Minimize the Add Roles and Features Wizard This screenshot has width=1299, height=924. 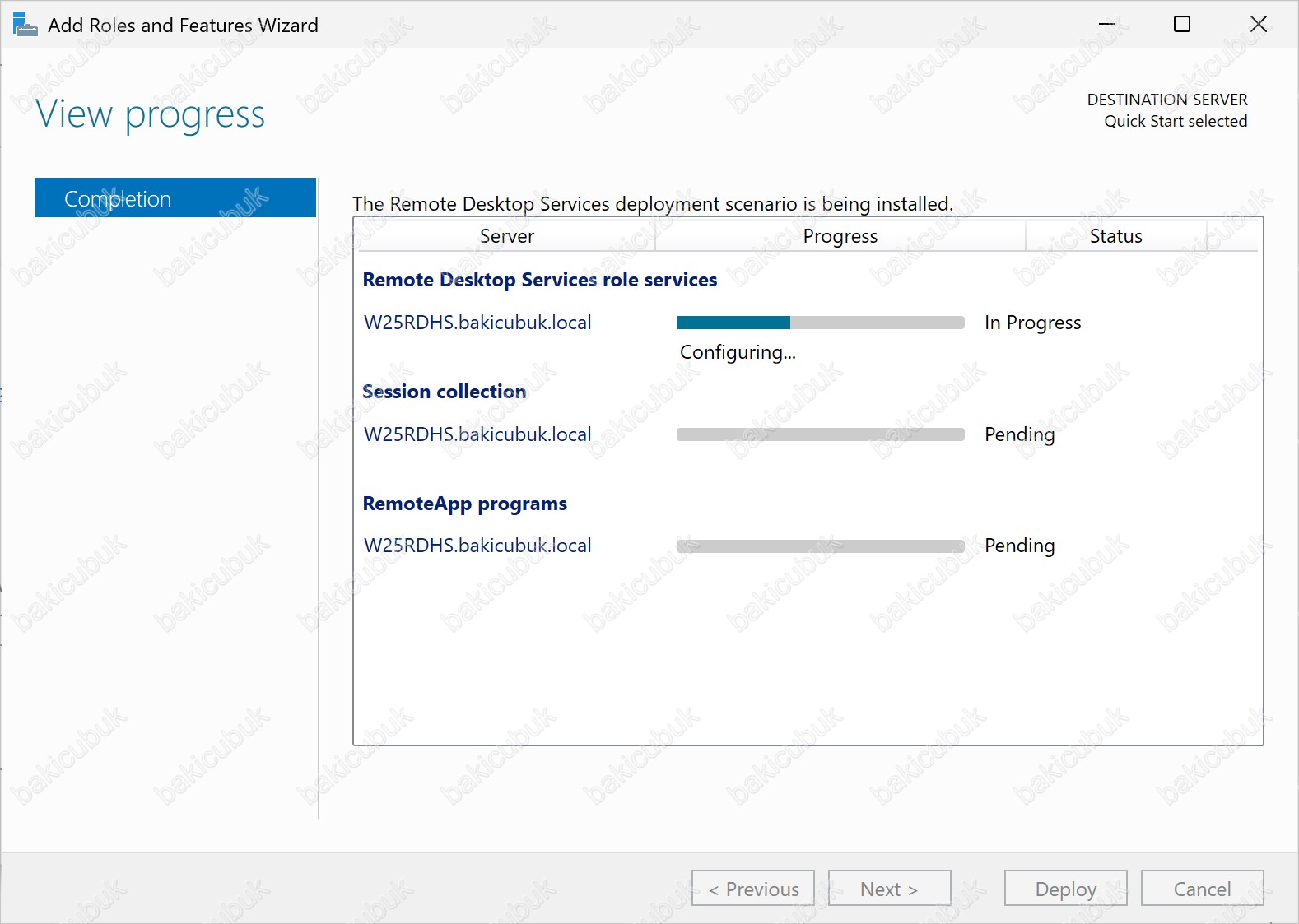pos(1106,25)
